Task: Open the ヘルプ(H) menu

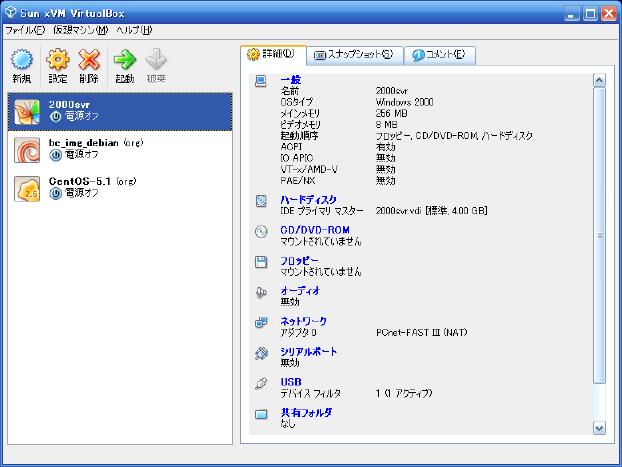Action: pos(134,30)
